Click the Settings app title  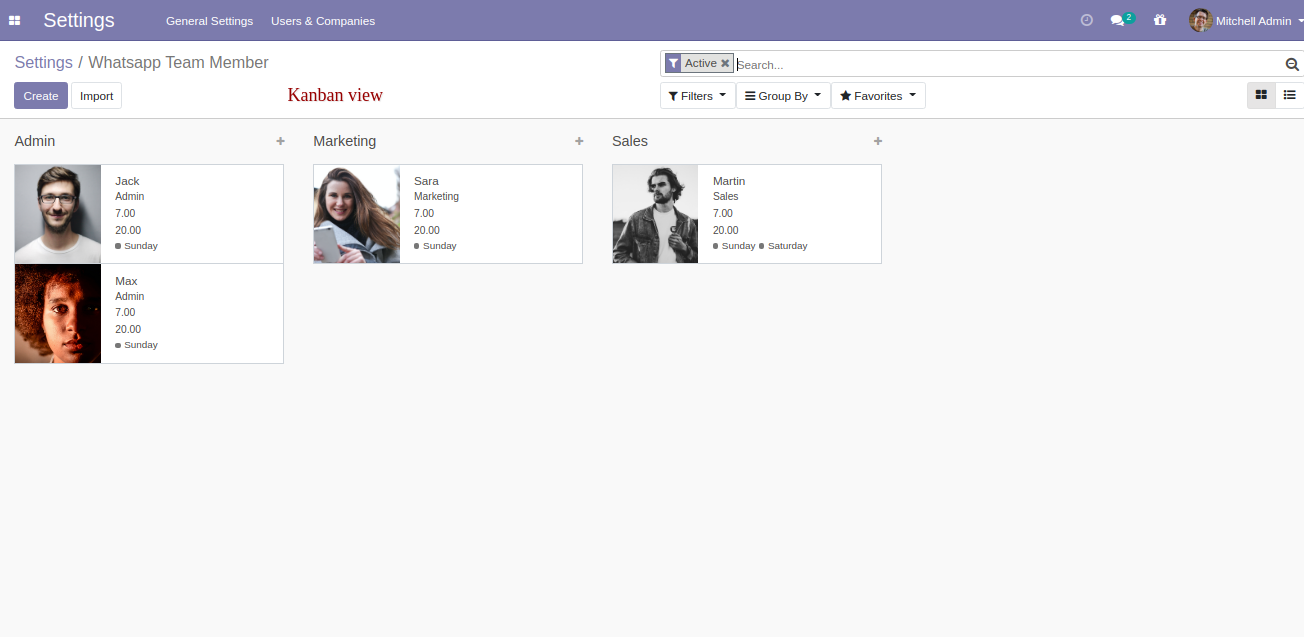pyautogui.click(x=79, y=20)
